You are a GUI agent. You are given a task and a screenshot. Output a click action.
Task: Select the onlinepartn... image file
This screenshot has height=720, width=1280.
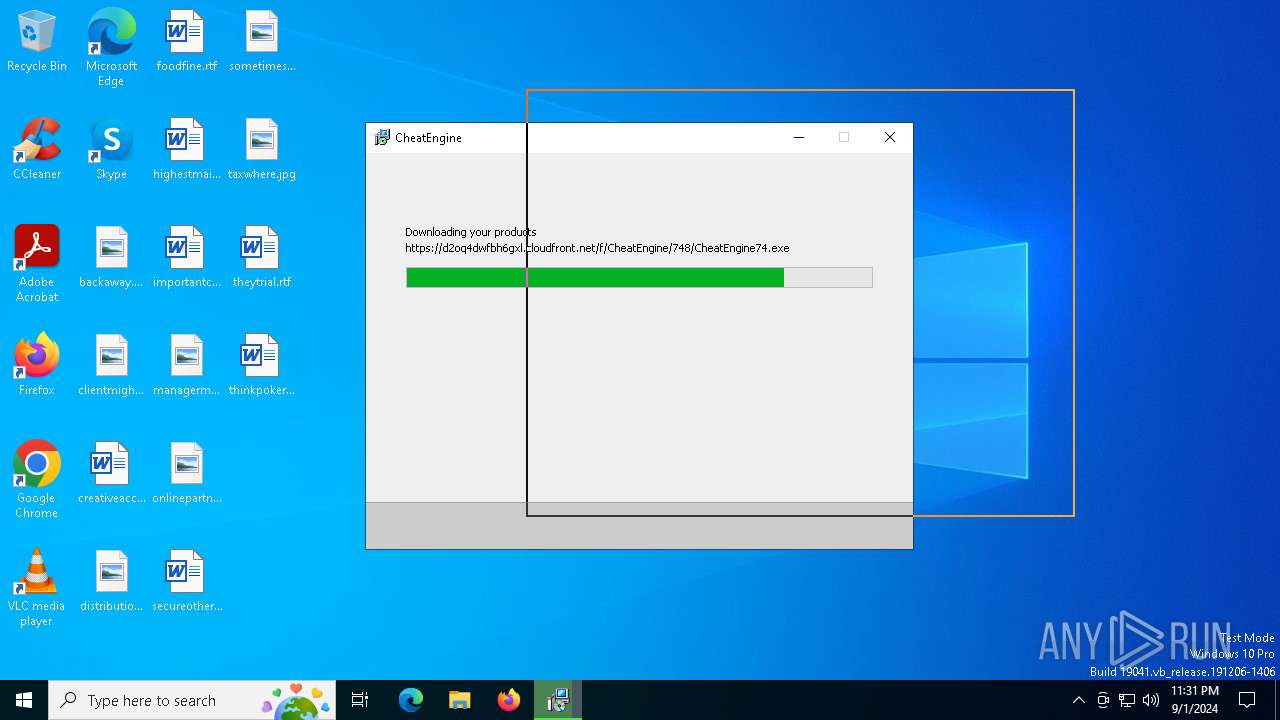click(x=186, y=474)
